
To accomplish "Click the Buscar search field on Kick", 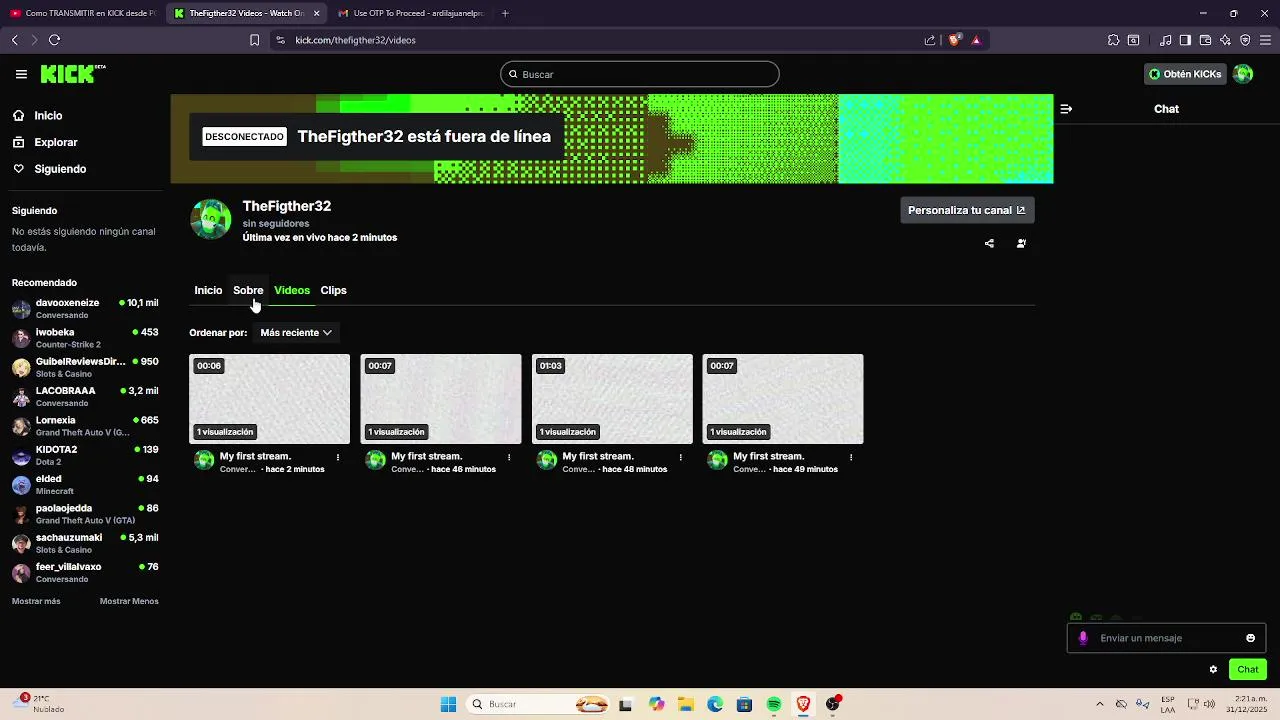I will click(x=640, y=74).
